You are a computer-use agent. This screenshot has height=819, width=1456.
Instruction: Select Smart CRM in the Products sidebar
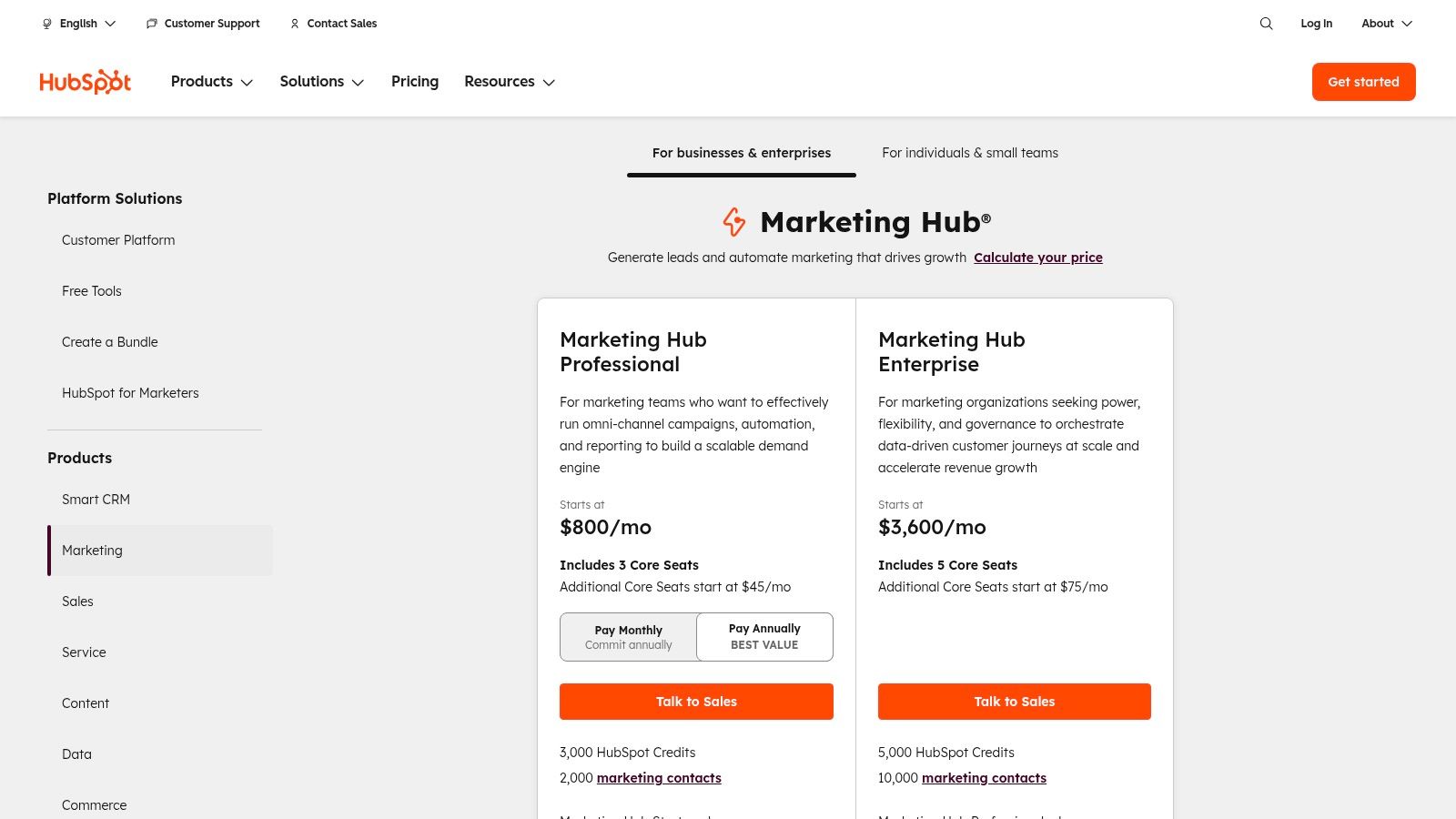coord(96,500)
